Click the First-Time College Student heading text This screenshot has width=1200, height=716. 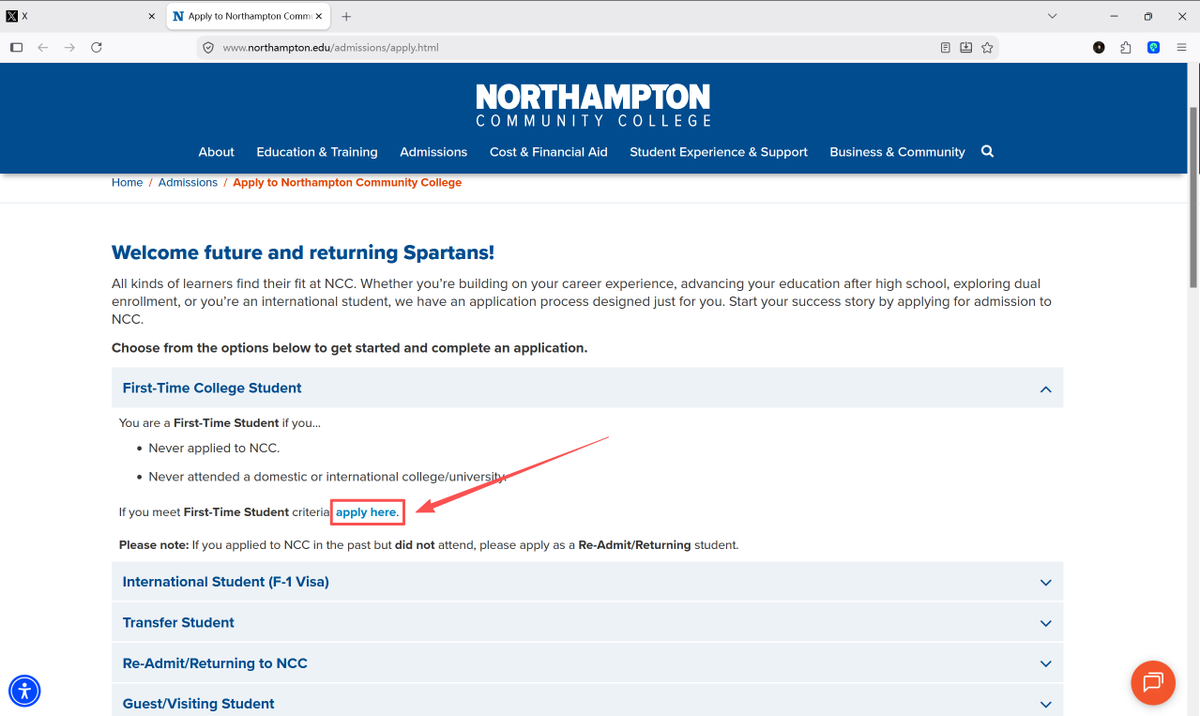click(x=212, y=388)
